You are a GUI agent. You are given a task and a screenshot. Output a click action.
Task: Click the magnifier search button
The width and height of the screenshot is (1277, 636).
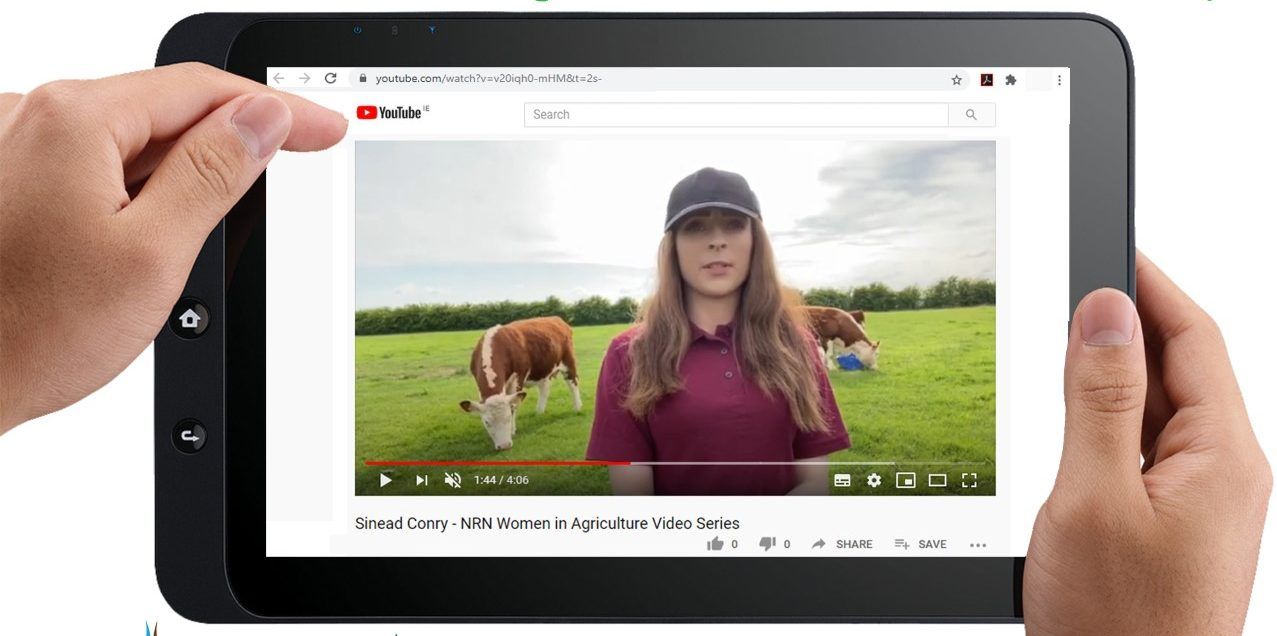pyautogui.click(x=971, y=115)
